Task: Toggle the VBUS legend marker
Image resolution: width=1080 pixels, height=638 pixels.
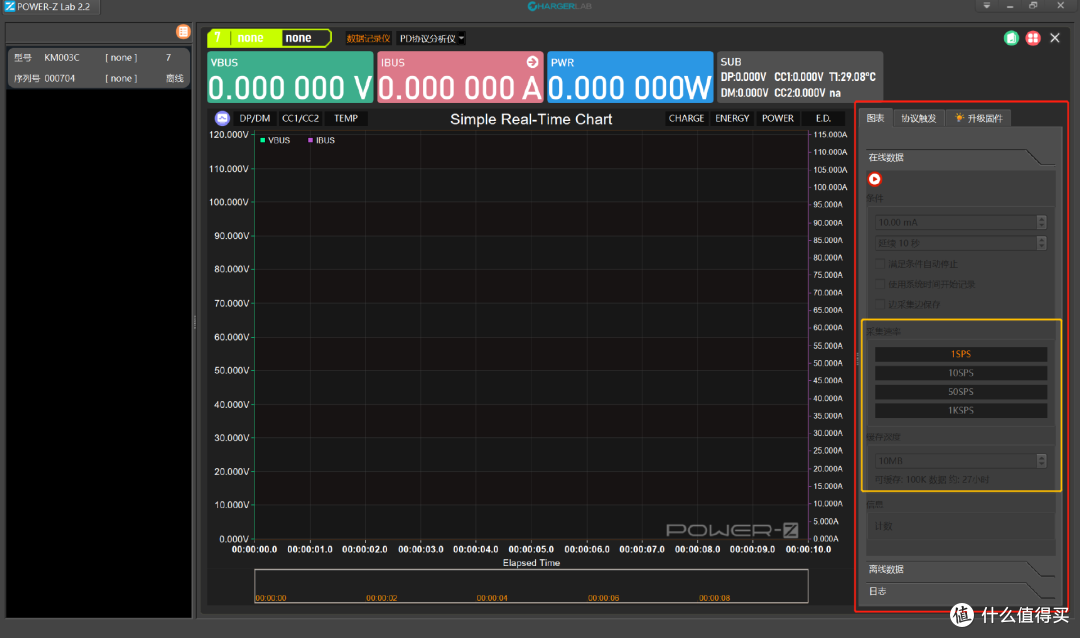Action: [262, 140]
